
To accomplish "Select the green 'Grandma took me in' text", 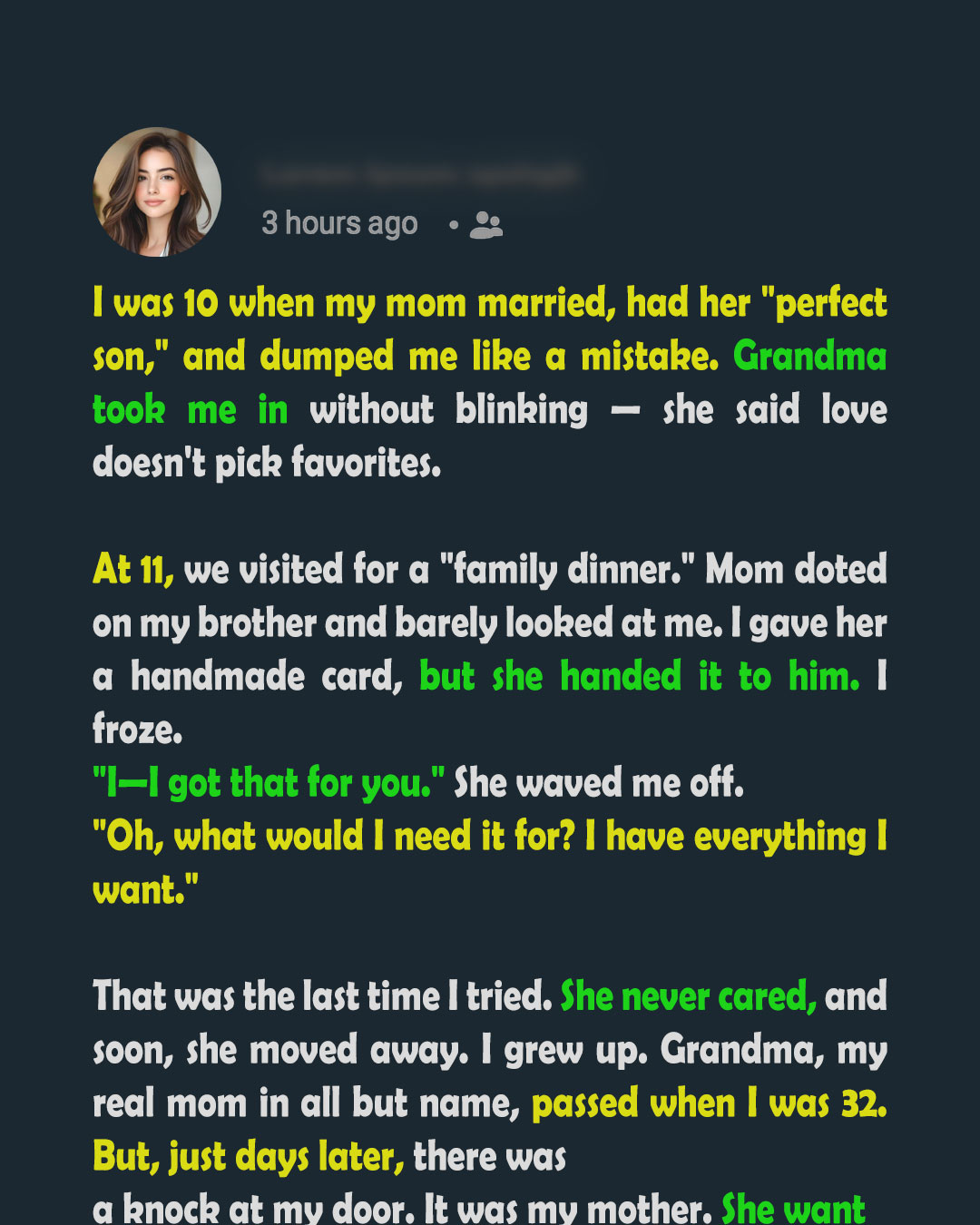I will click(490, 383).
